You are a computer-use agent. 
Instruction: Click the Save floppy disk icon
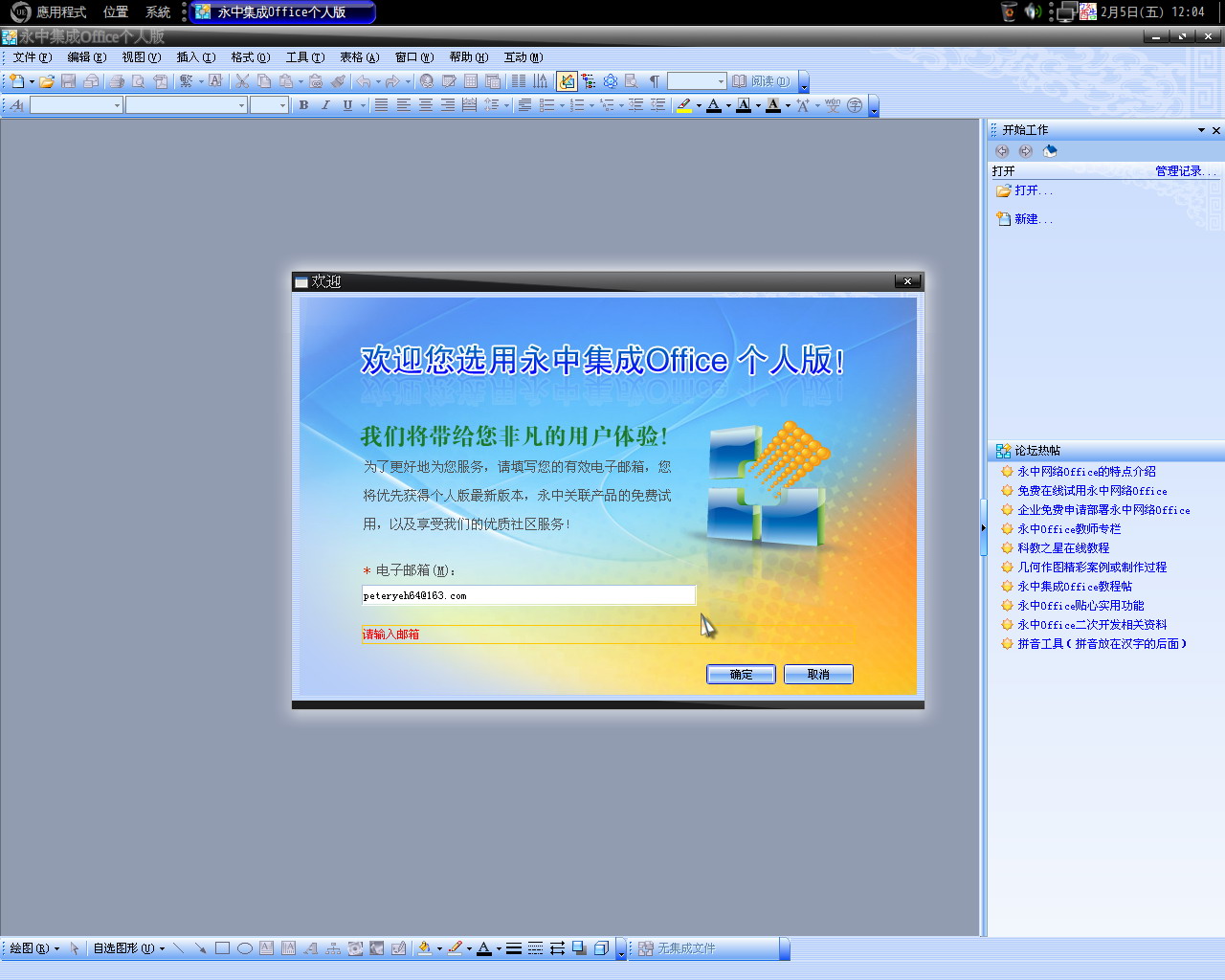(69, 81)
